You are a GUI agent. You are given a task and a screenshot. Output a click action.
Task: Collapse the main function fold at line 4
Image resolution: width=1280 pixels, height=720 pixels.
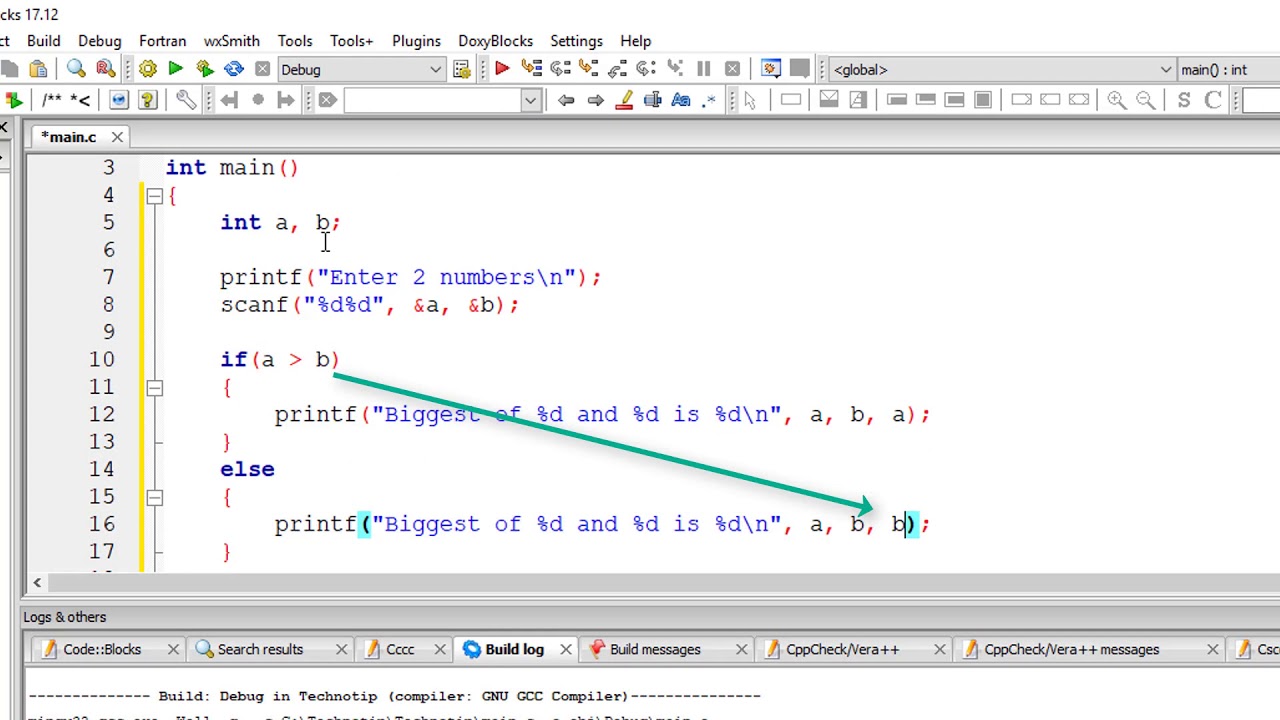click(154, 196)
